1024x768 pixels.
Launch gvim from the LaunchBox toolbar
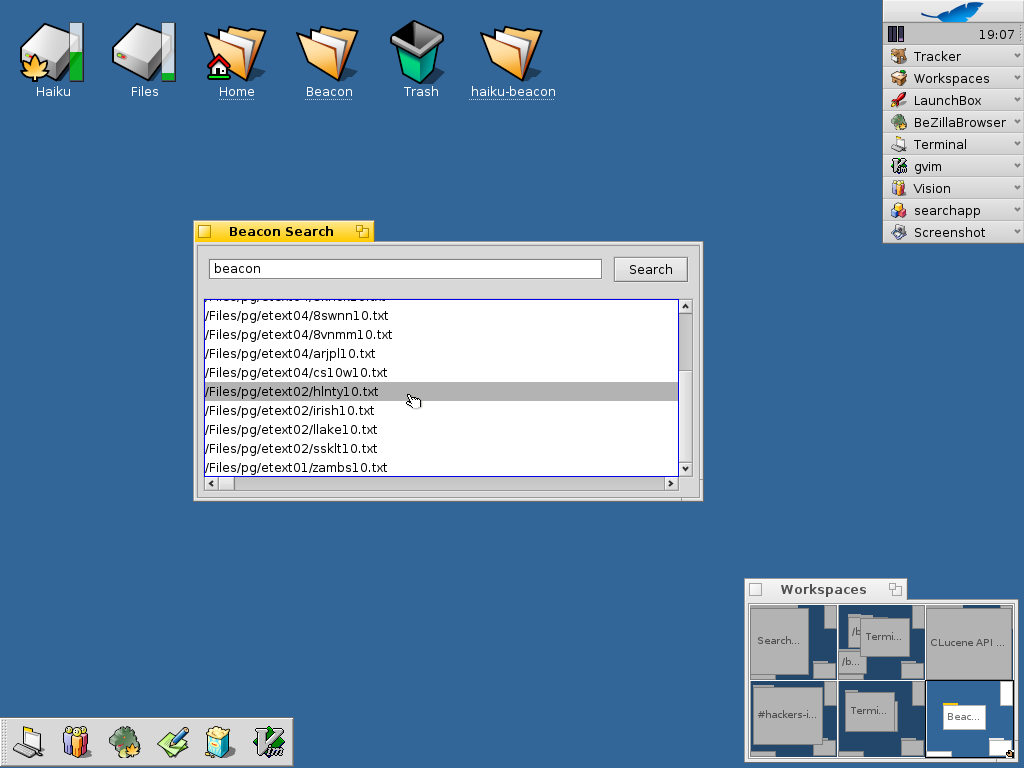(268, 741)
